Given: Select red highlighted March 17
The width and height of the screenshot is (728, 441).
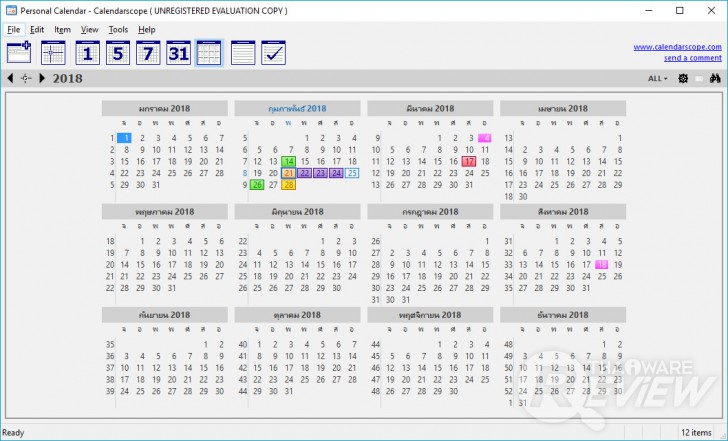Looking at the screenshot, I should 469,162.
